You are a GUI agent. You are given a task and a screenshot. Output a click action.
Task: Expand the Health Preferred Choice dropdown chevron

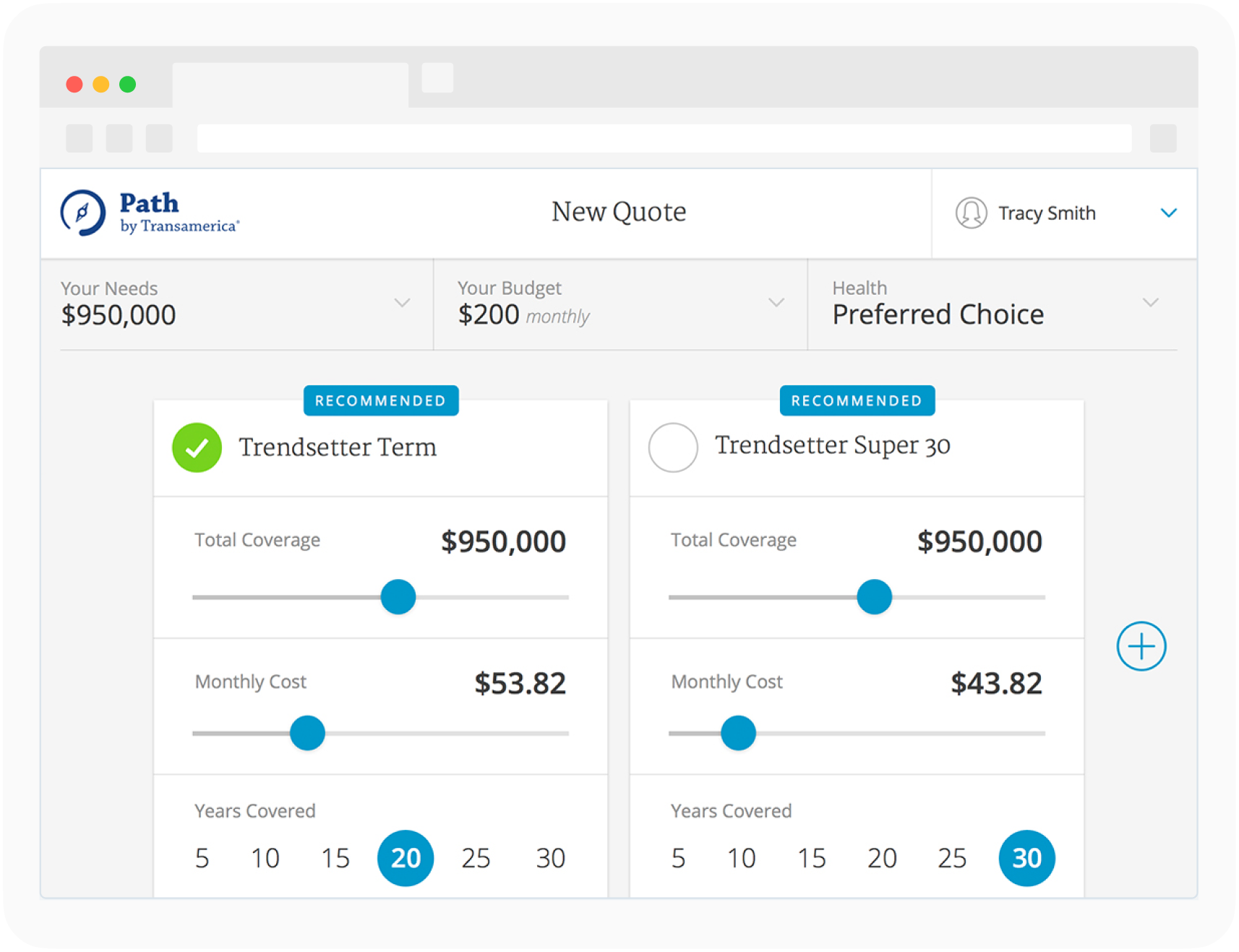tap(1150, 303)
